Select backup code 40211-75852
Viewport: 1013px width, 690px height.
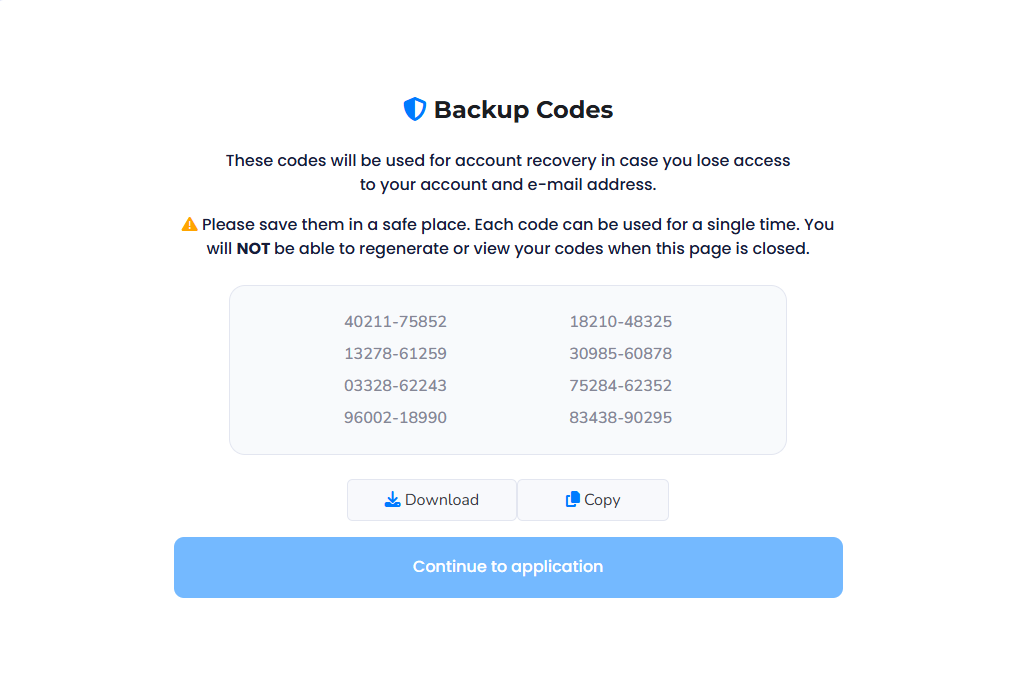click(395, 321)
